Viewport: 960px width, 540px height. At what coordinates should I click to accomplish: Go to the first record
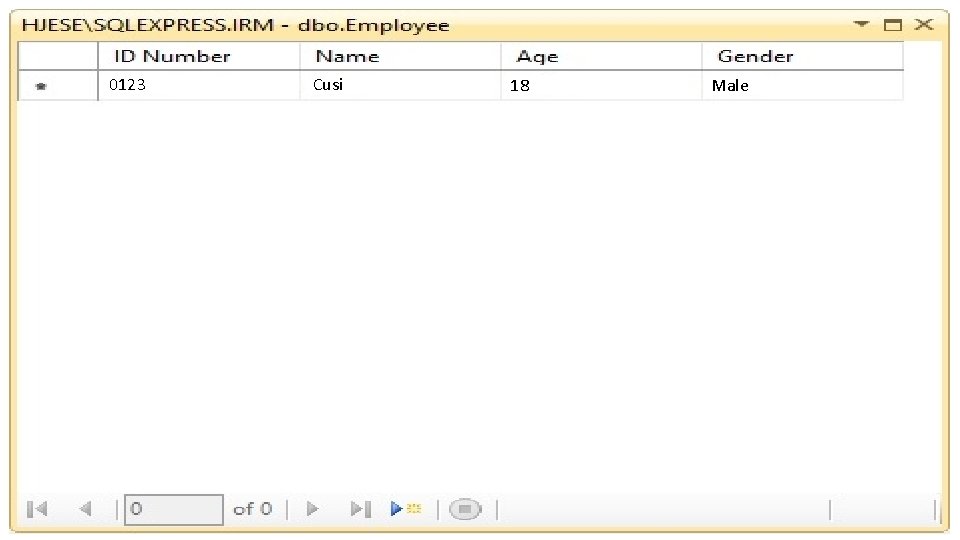coord(37,509)
